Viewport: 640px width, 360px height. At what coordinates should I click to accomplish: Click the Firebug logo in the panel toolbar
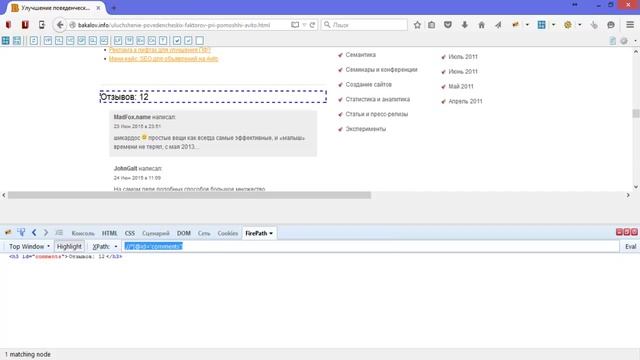(x=8, y=233)
